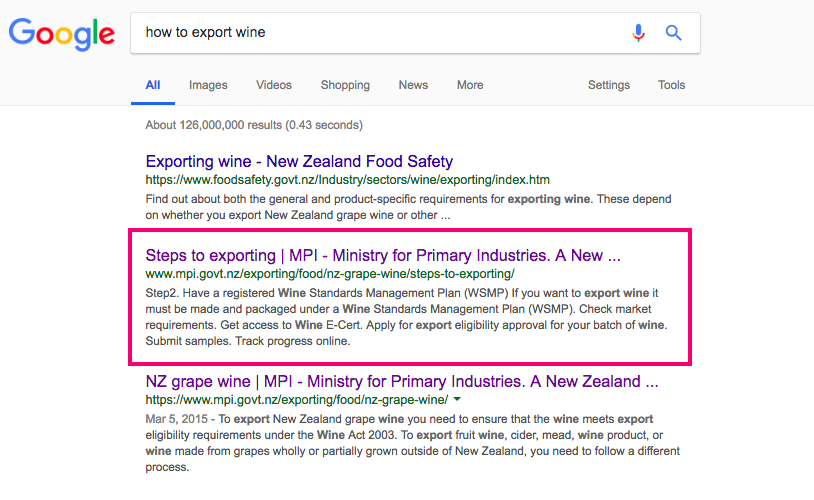Open the Settings menu
Viewport: 814px width, 500px height.
(x=608, y=85)
